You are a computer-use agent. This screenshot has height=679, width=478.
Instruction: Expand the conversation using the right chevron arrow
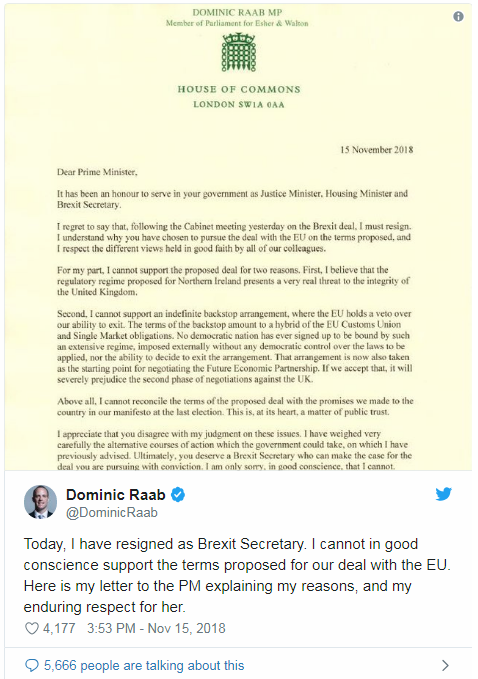coord(445,665)
